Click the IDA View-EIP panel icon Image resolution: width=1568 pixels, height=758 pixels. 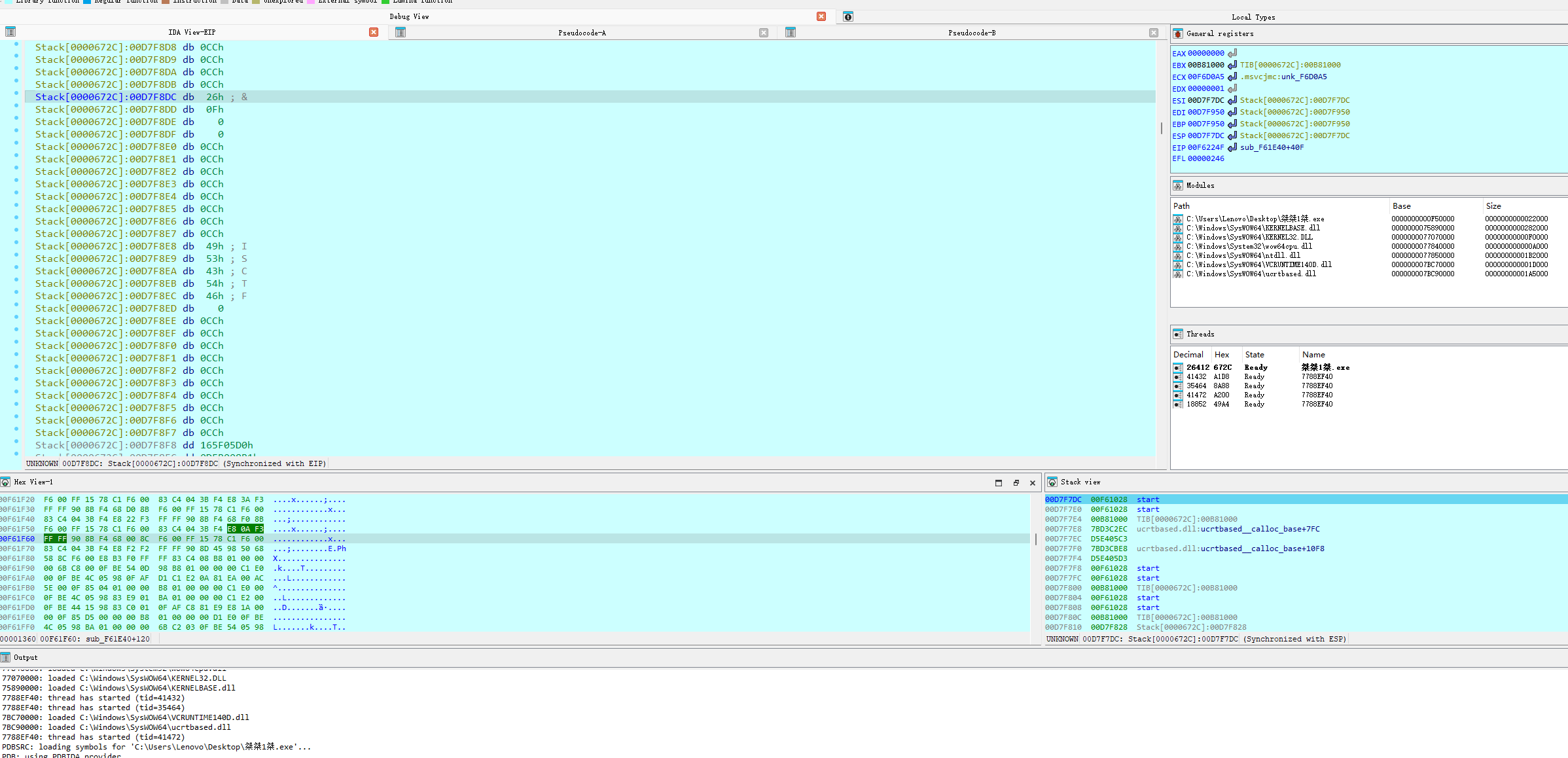[x=10, y=32]
